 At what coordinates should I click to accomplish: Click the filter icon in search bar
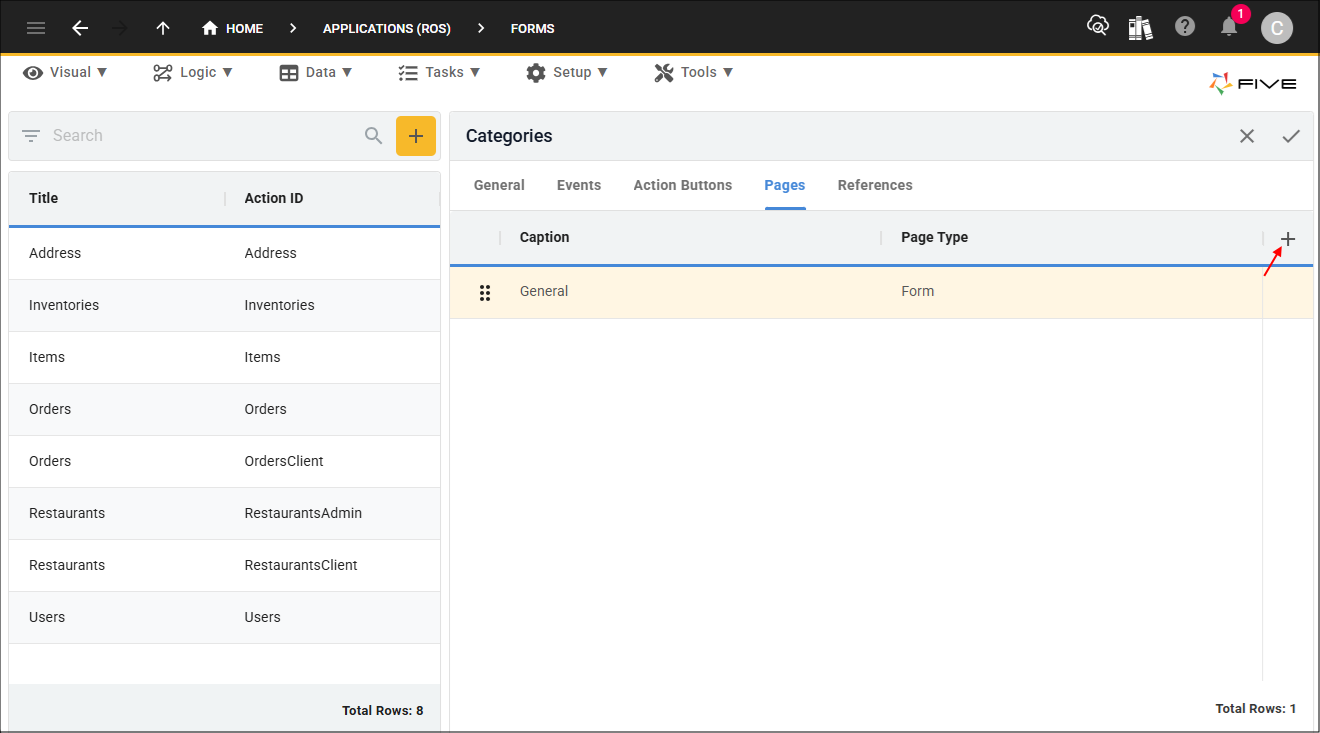[31, 136]
